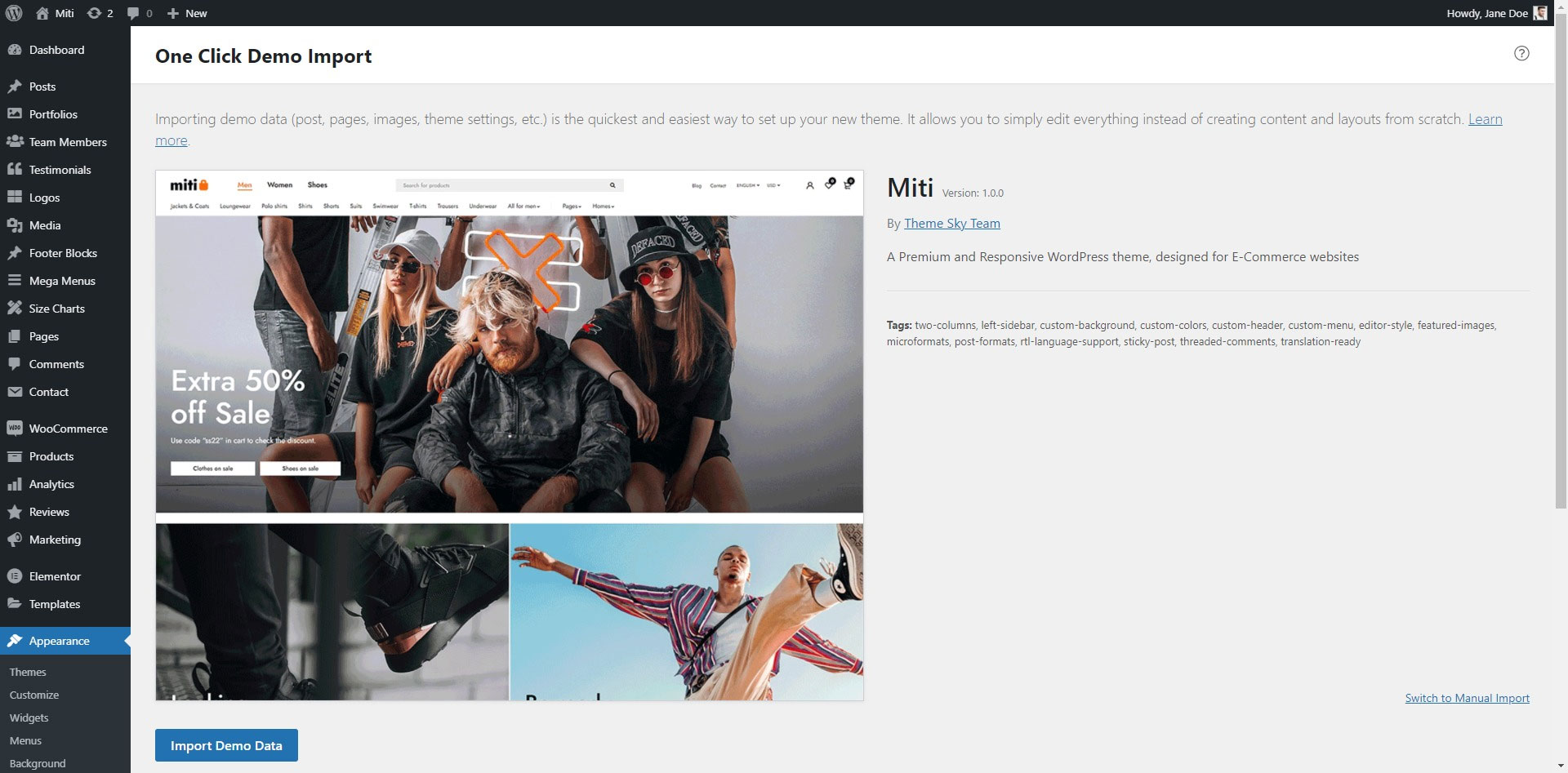Open Menus submenu item
The width and height of the screenshot is (1568, 773).
25,740
